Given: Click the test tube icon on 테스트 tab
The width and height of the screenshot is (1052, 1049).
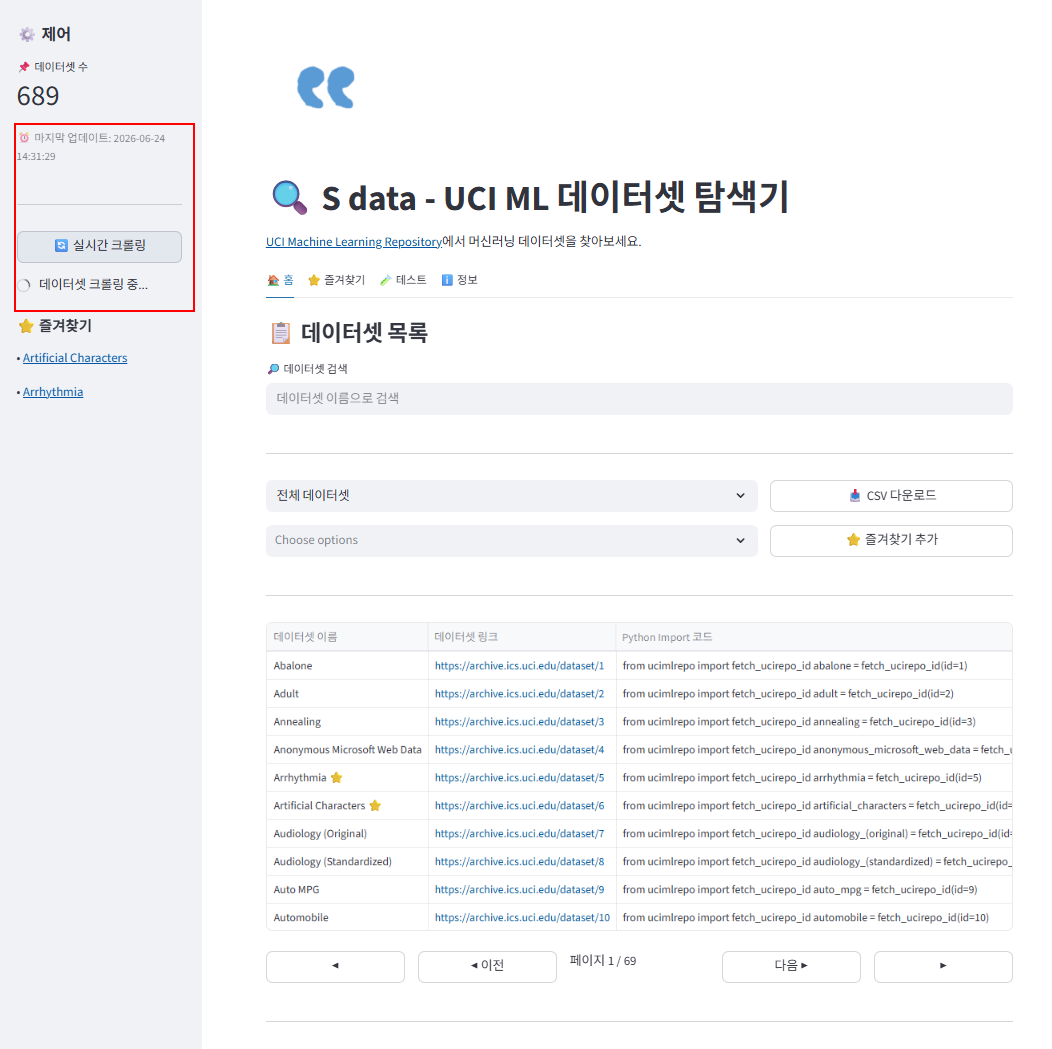Looking at the screenshot, I should tap(385, 280).
